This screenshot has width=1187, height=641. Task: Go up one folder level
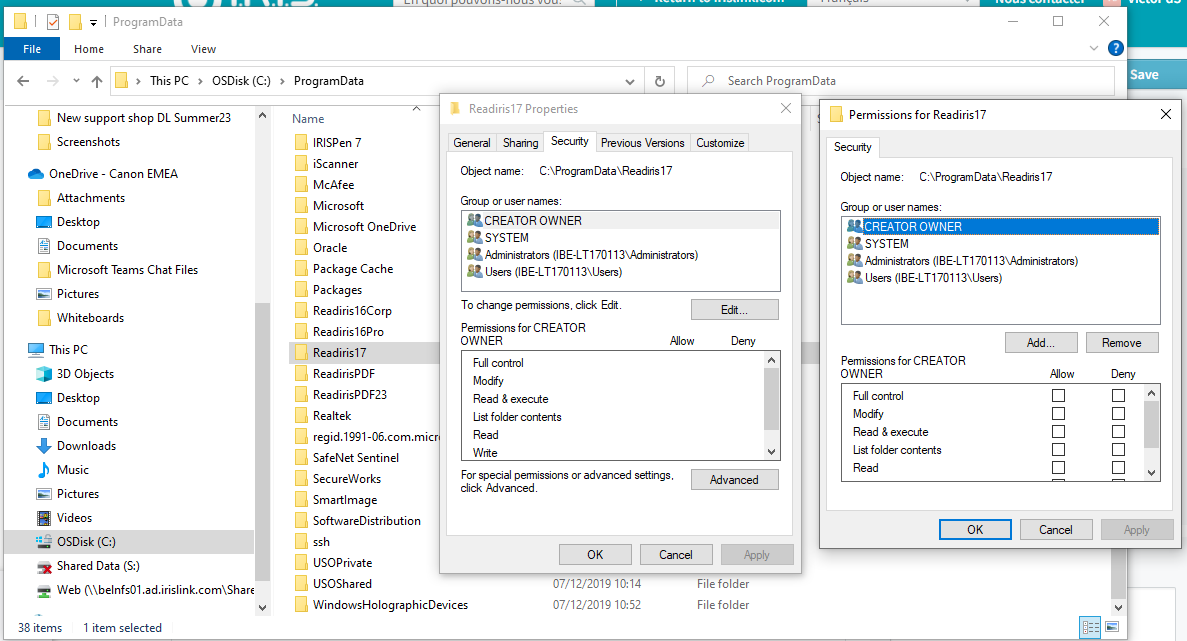(97, 81)
